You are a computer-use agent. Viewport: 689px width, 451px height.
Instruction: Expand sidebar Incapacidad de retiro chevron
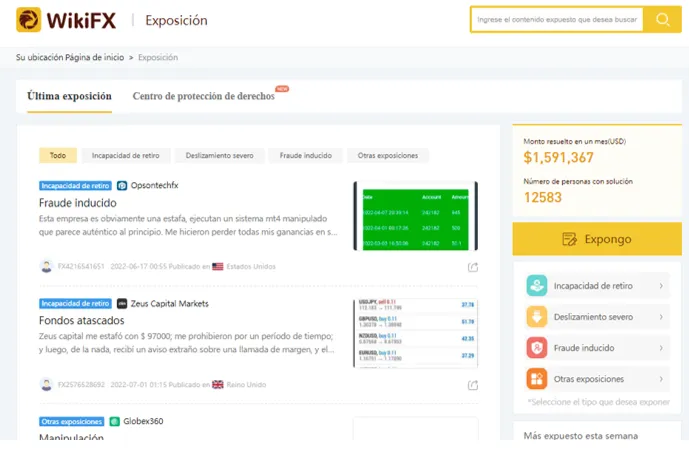point(661,286)
